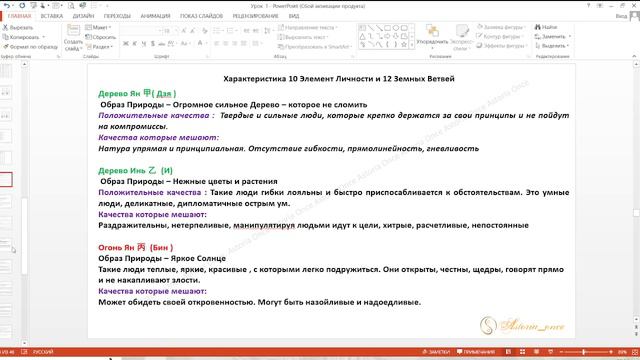Click ЗАМЕТКИ (Notes) in status bar

pyautogui.click(x=436, y=352)
